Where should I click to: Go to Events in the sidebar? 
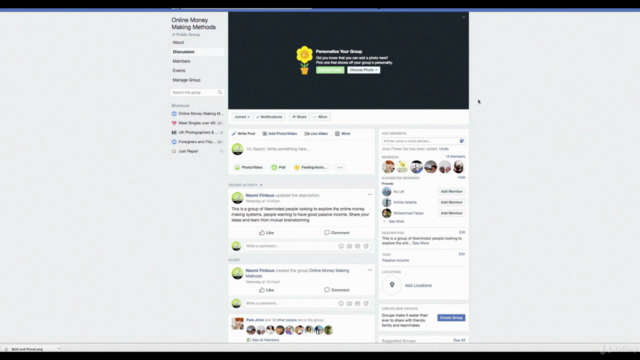(x=179, y=71)
